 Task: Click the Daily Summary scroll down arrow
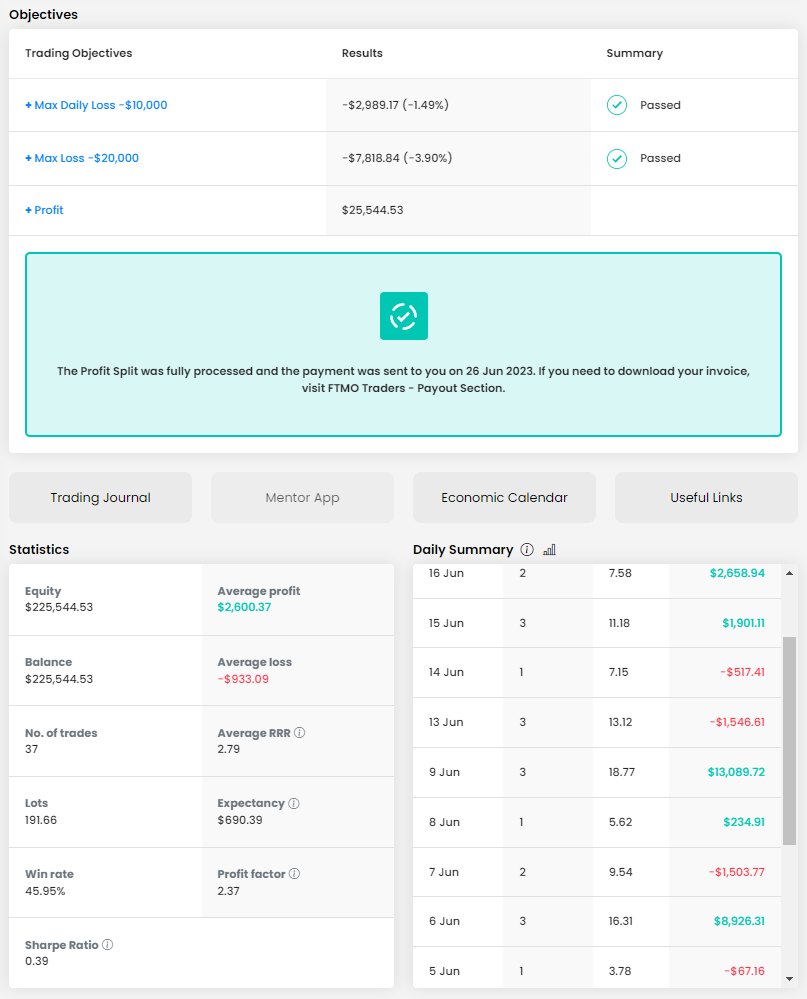789,979
